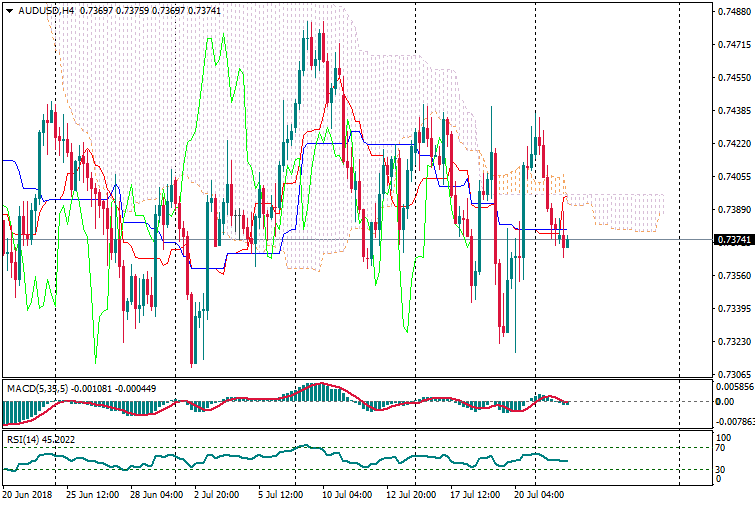Viewport: 755px width, 506px height.
Task: Click the 0.73230 price scale label
Action: 733,342
